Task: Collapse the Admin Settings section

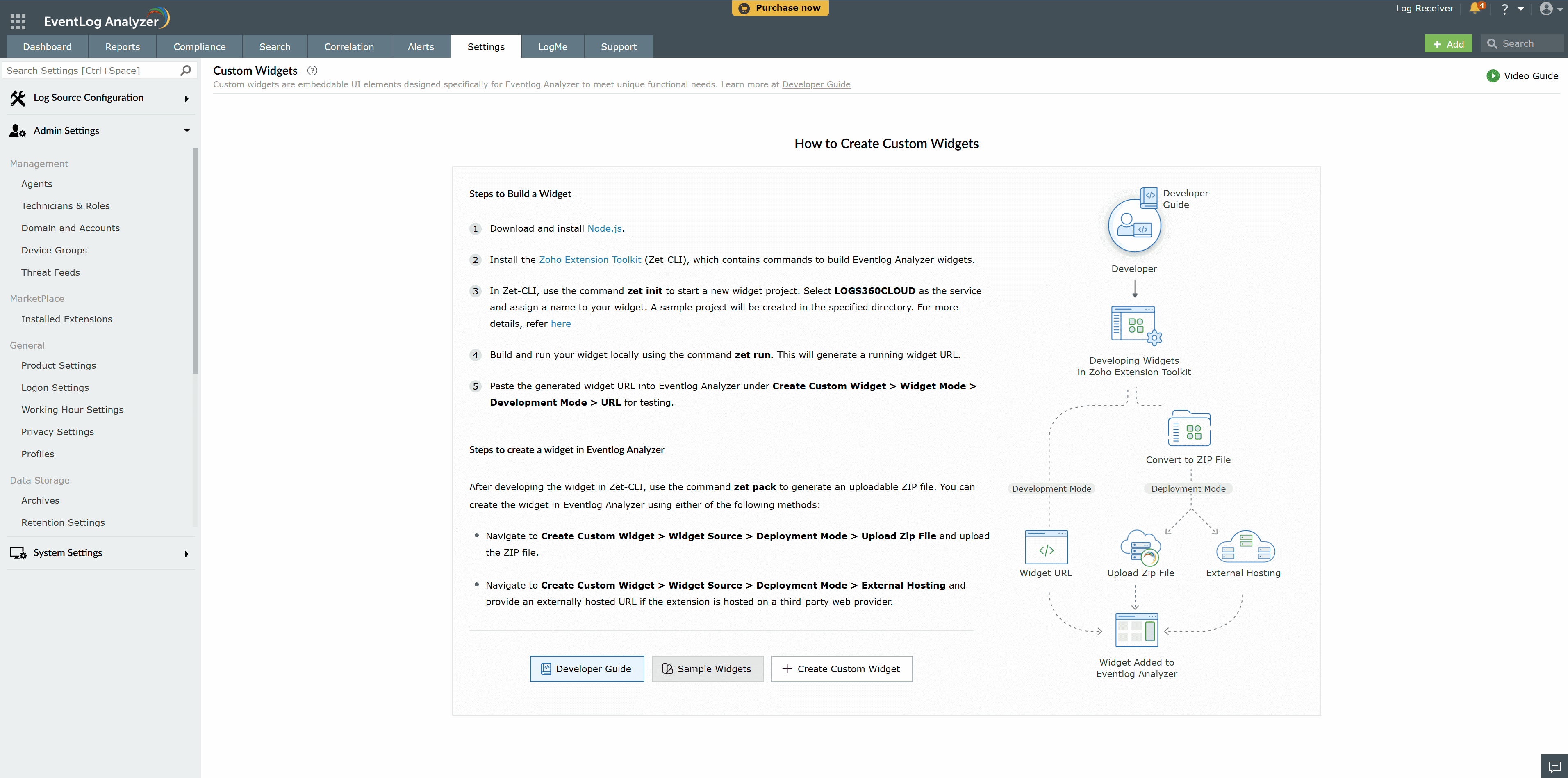Action: (186, 130)
